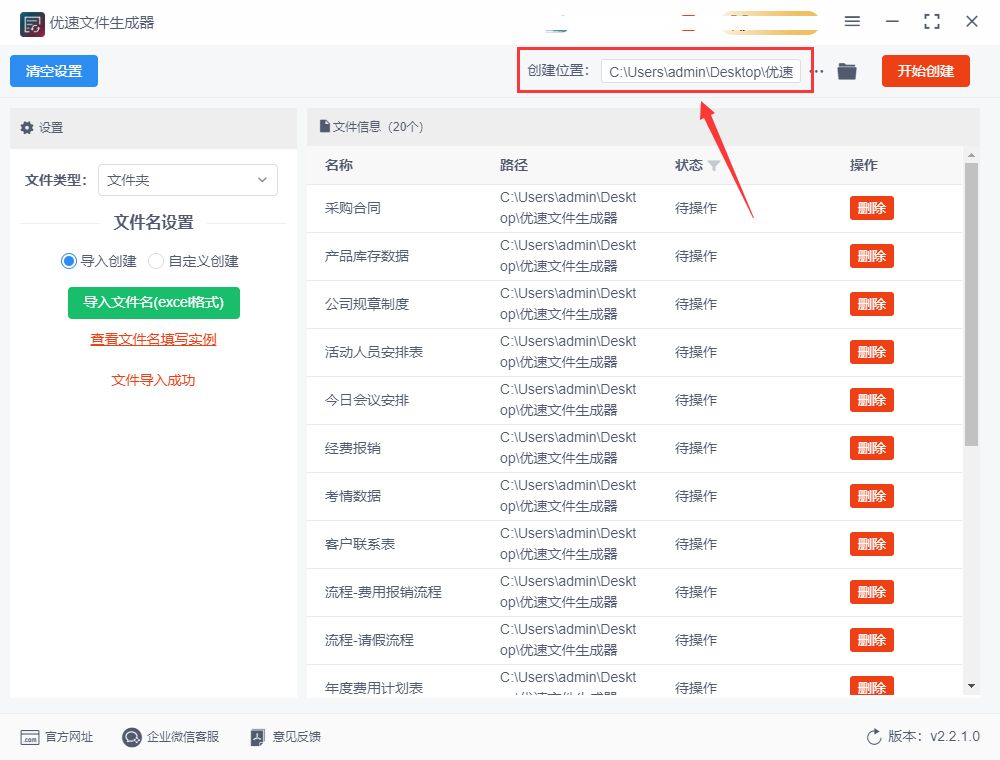Delete the 公司规章制度 row
The image size is (1000, 760).
[x=872, y=304]
